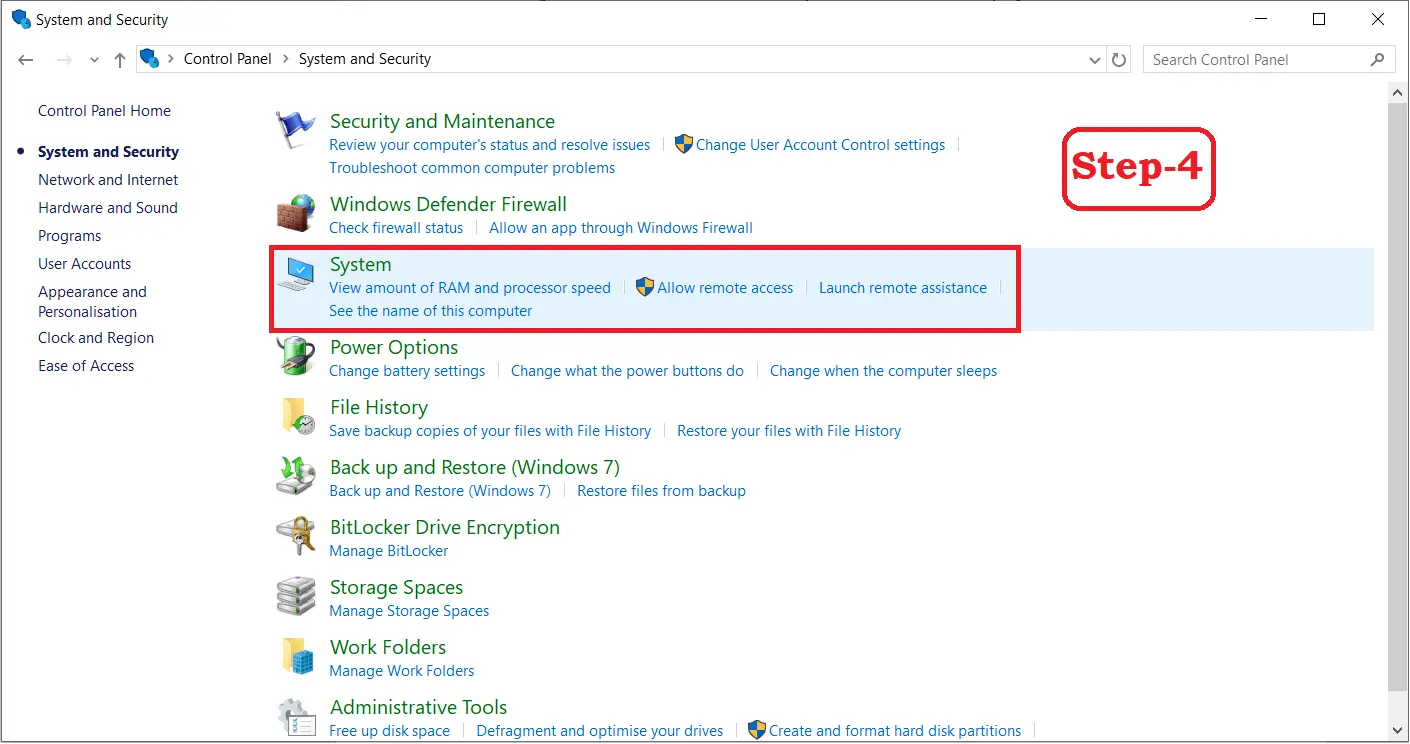Expand the address bar history dropdown

pos(1095,60)
